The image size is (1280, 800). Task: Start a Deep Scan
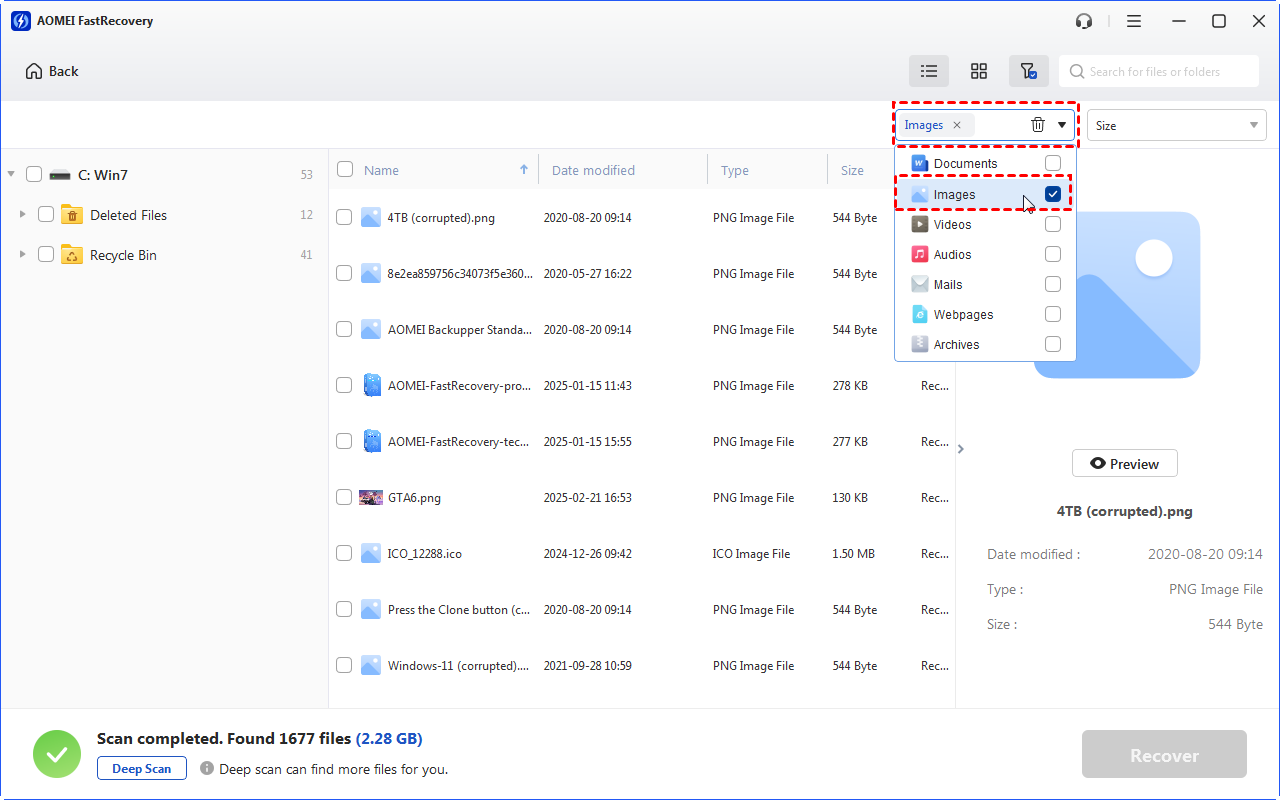pyautogui.click(x=141, y=769)
